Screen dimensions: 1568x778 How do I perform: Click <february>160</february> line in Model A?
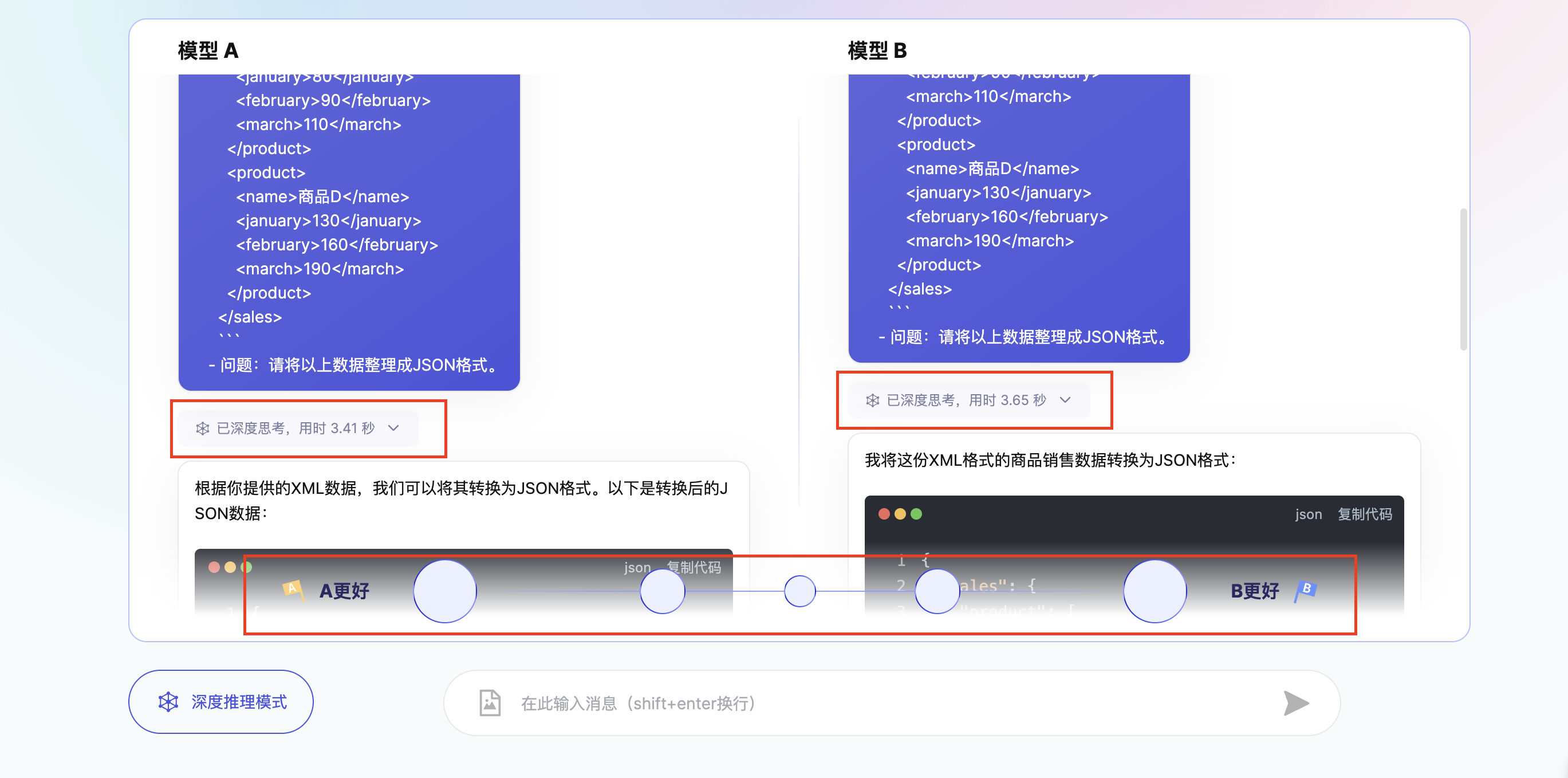tap(337, 245)
